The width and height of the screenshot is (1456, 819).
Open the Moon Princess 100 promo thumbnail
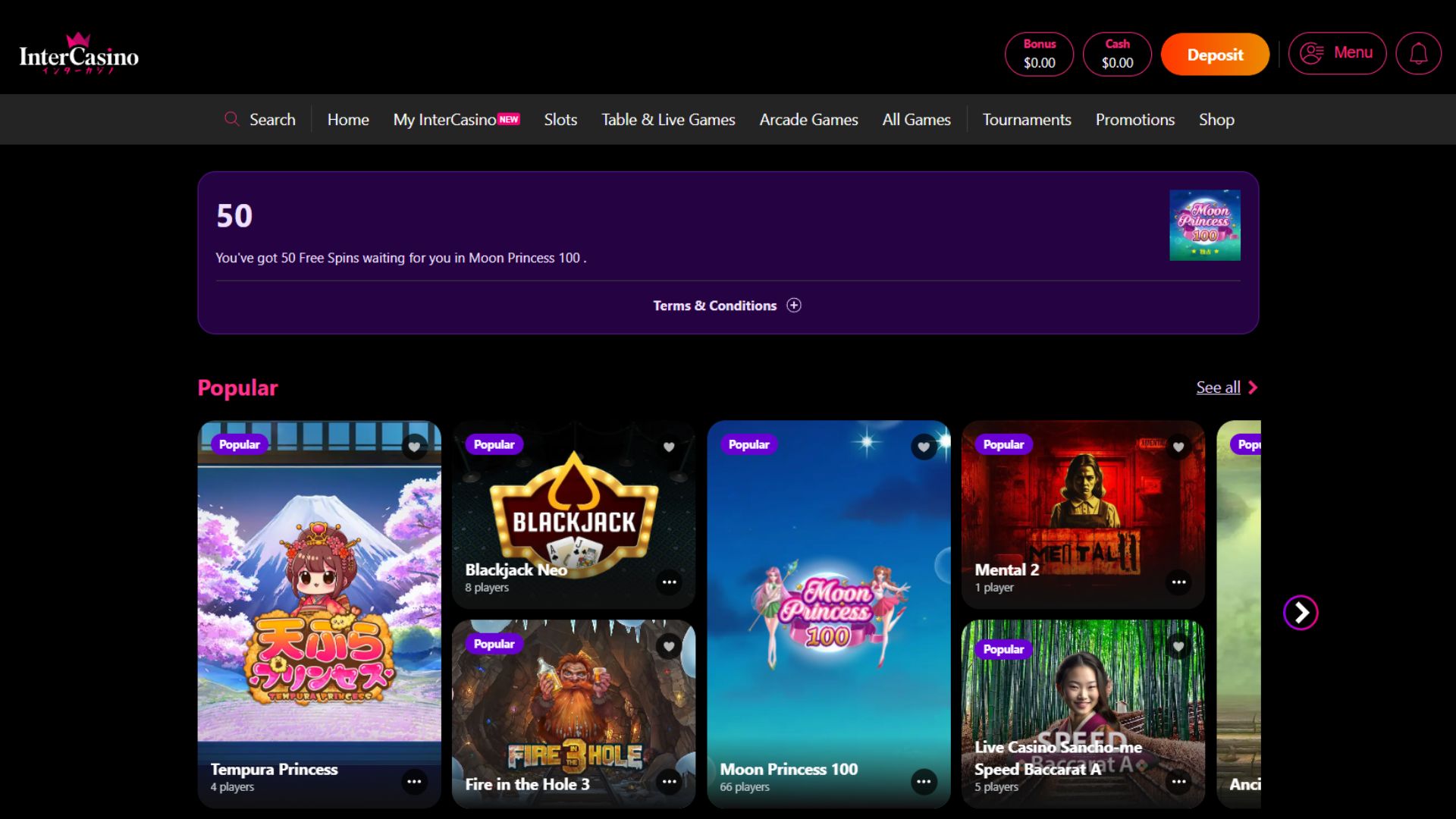[1205, 225]
